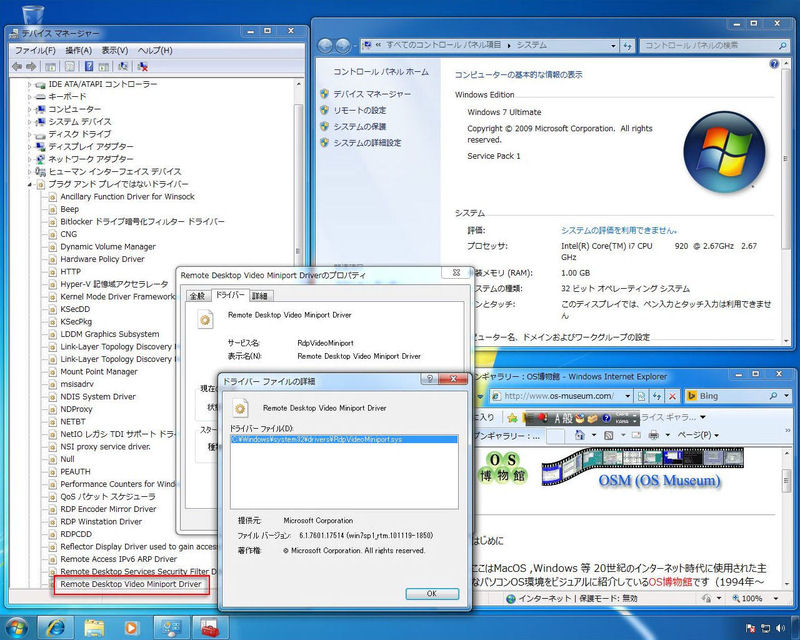Screen dimensions: 800x640
Task: Click the compatibility view icon in IE address bar
Action: pos(642,396)
